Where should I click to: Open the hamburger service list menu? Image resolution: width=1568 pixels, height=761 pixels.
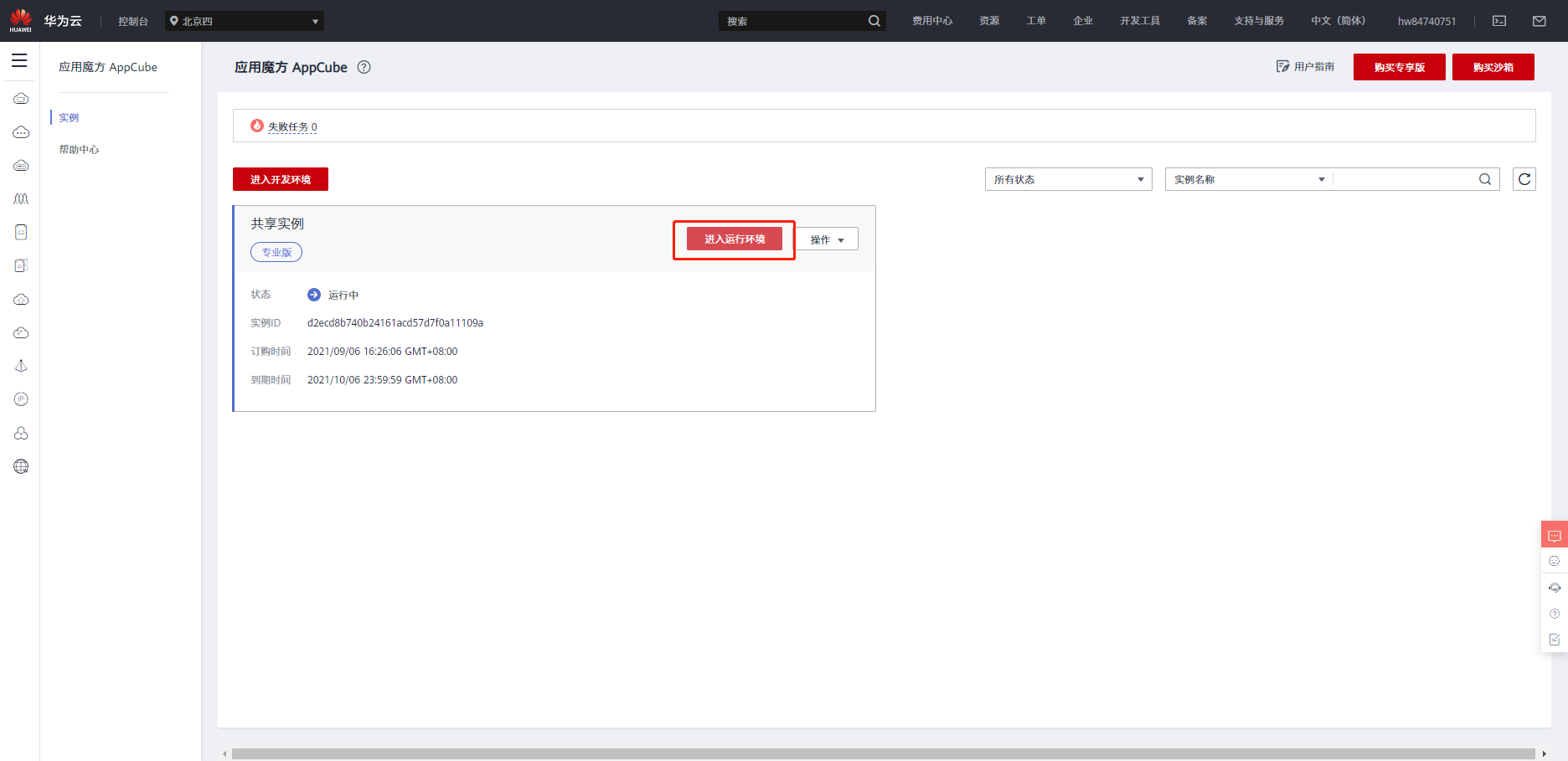19,60
